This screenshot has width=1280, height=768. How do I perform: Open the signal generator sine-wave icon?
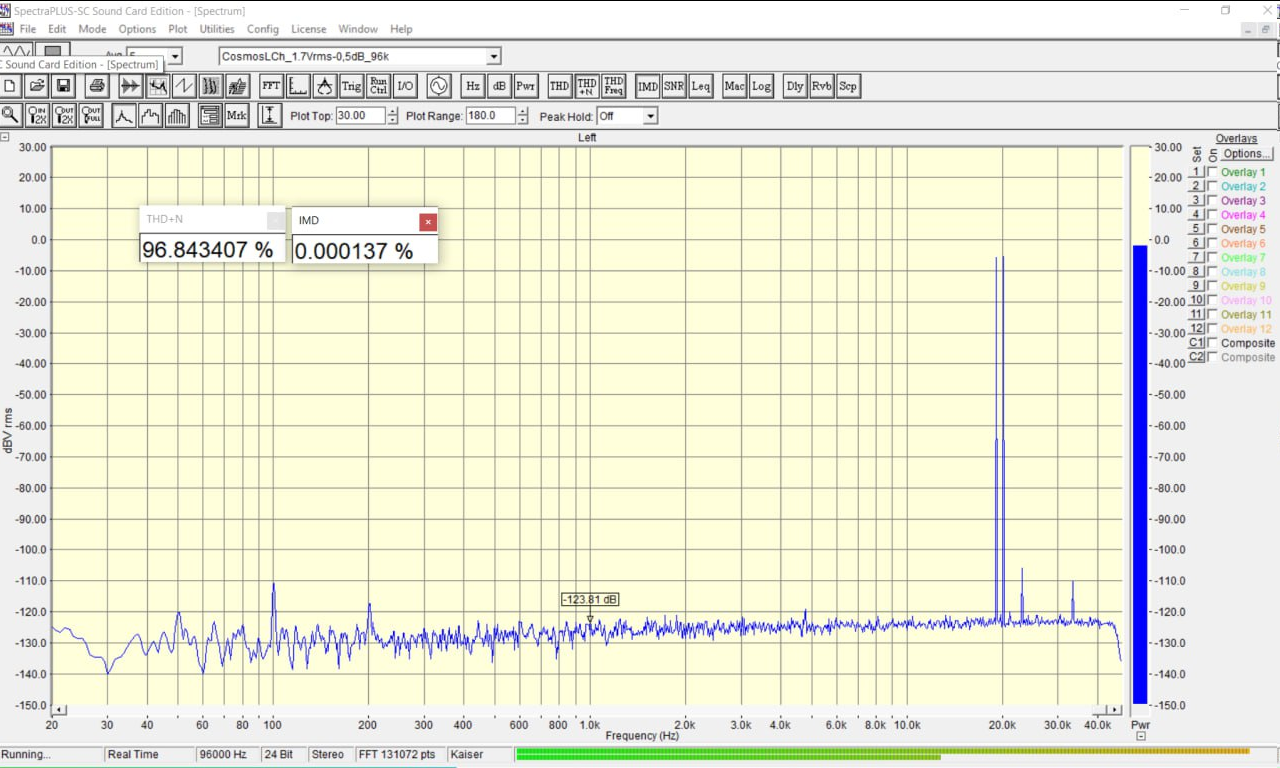tap(438, 86)
